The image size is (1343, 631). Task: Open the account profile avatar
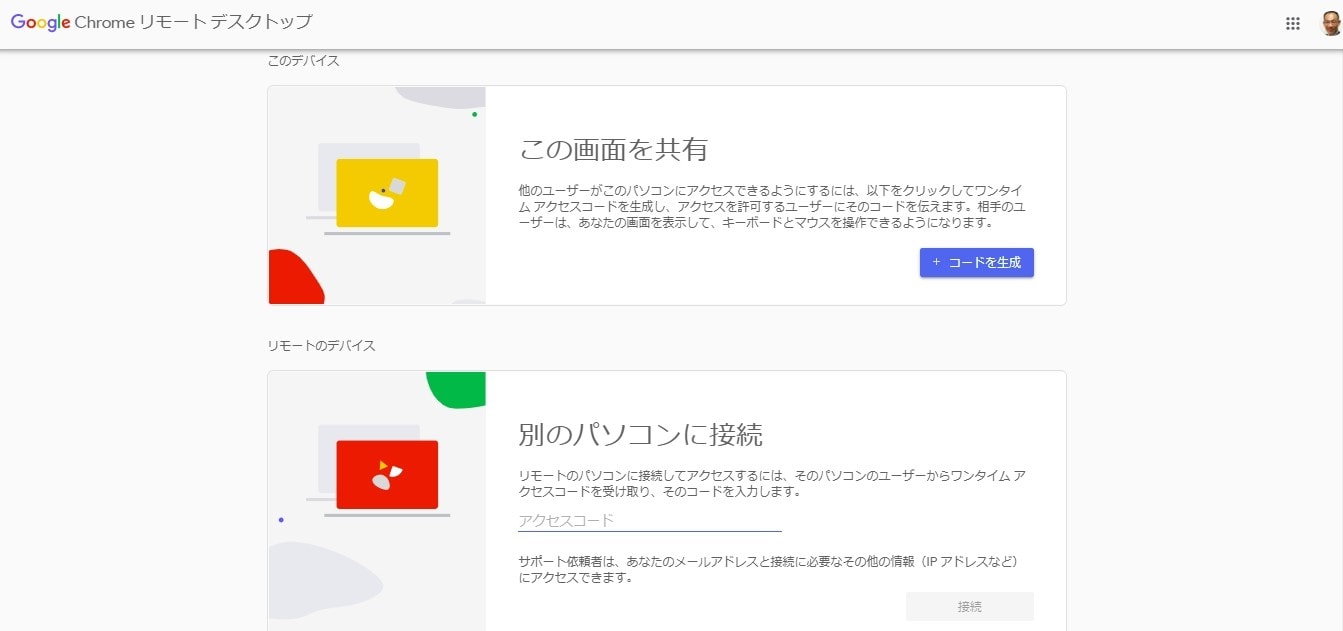pyautogui.click(x=1330, y=23)
